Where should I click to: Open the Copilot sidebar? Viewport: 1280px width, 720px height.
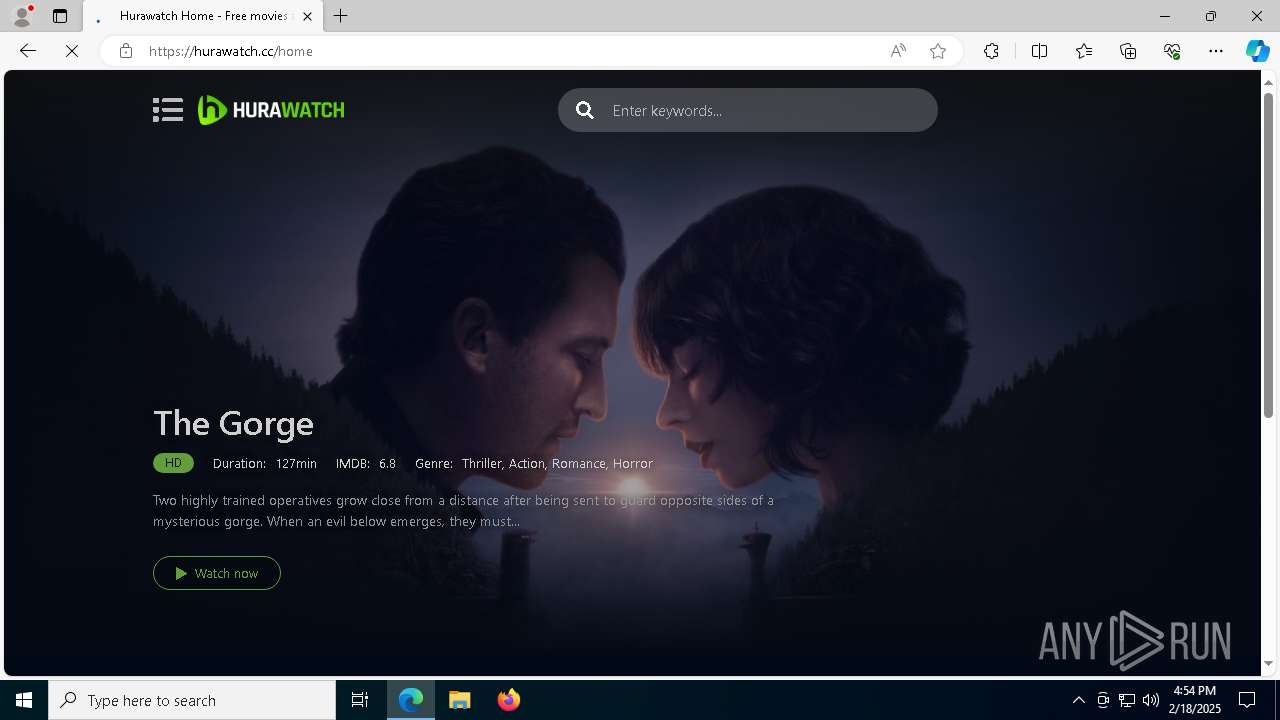tap(1257, 51)
